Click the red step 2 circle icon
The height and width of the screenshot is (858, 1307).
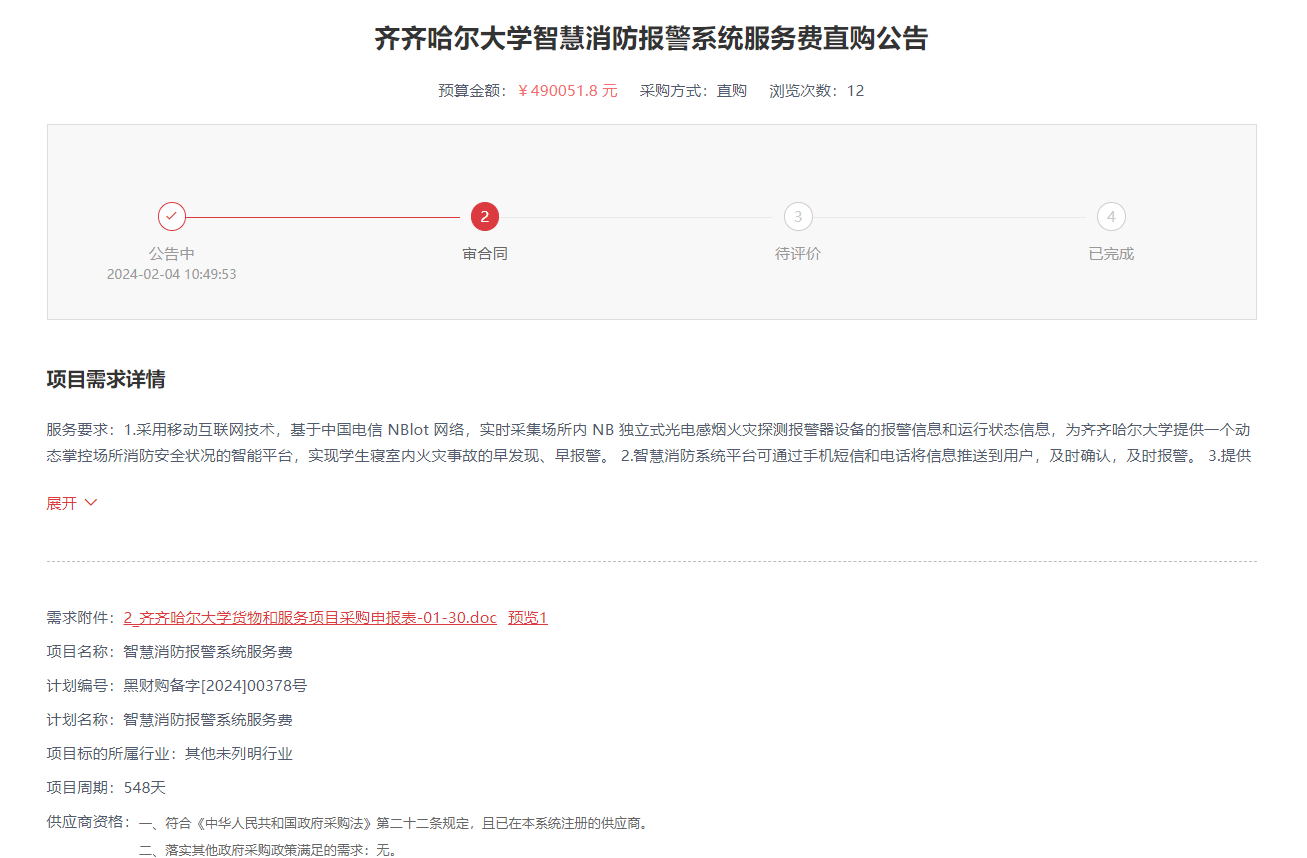click(485, 216)
